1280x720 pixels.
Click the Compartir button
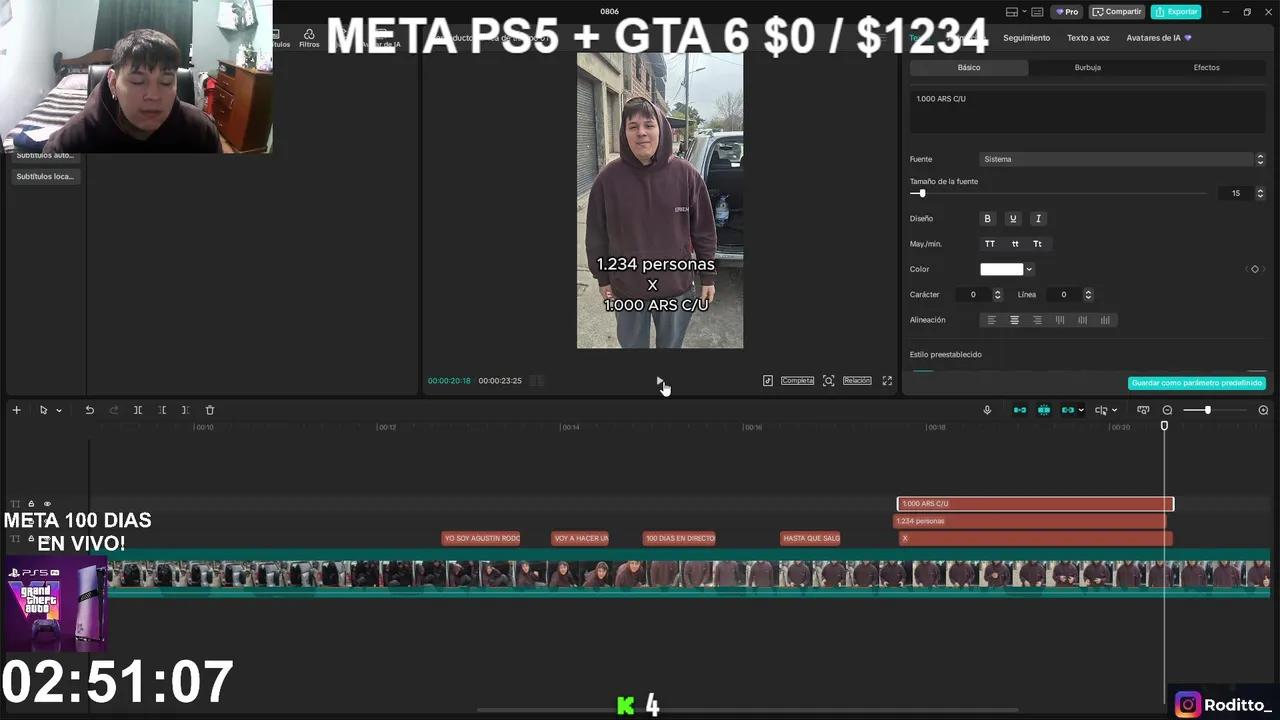point(1117,12)
